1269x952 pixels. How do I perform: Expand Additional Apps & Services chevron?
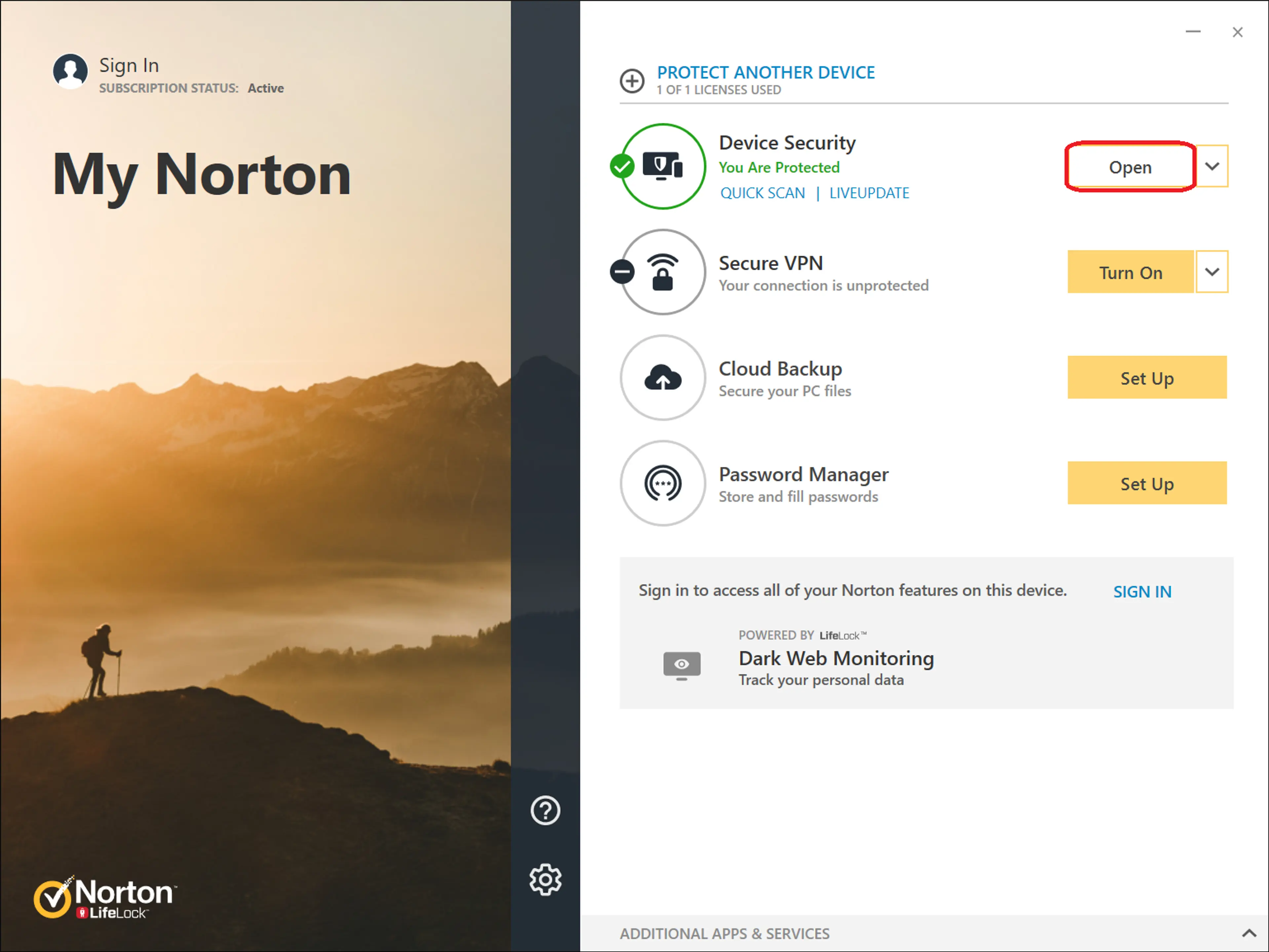click(x=1249, y=933)
